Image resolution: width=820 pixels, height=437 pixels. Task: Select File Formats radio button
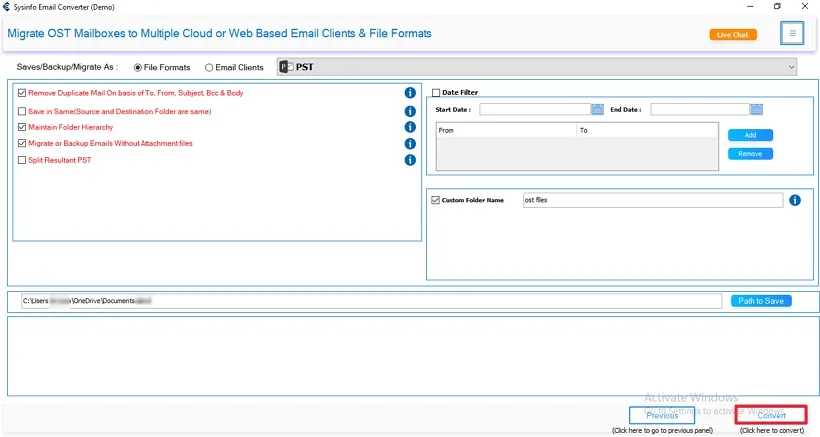tap(138, 67)
